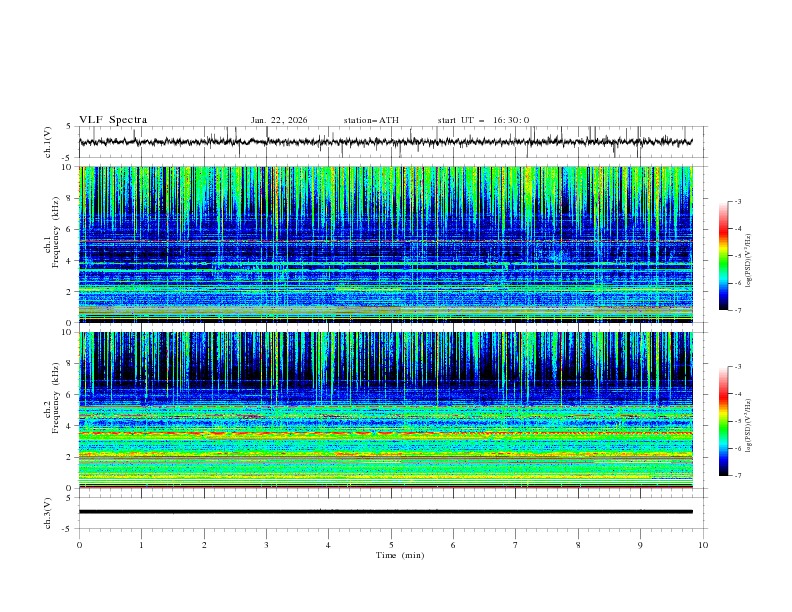Viewport: 792px width, 612px height.
Task: Click the 'station=ATH' label
Action: pyautogui.click(x=371, y=120)
